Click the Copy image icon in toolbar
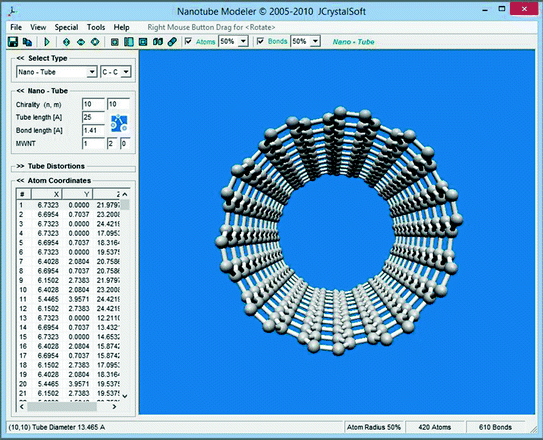This screenshot has height=440, width=543. 27,42
